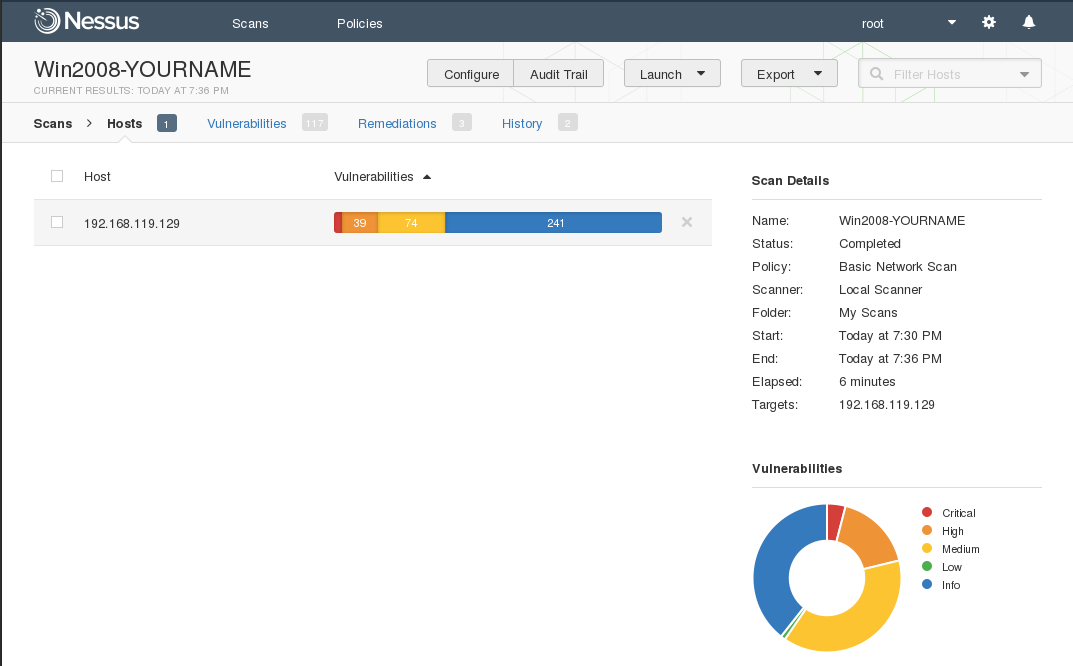This screenshot has width=1073, height=666.
Task: Open the settings gear icon
Action: 989,22
